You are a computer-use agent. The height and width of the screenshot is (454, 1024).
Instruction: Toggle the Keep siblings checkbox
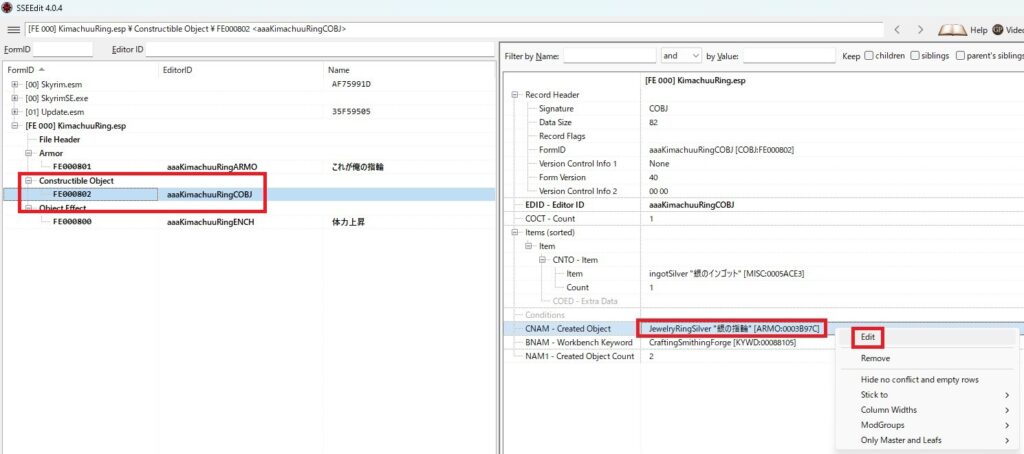(x=916, y=56)
